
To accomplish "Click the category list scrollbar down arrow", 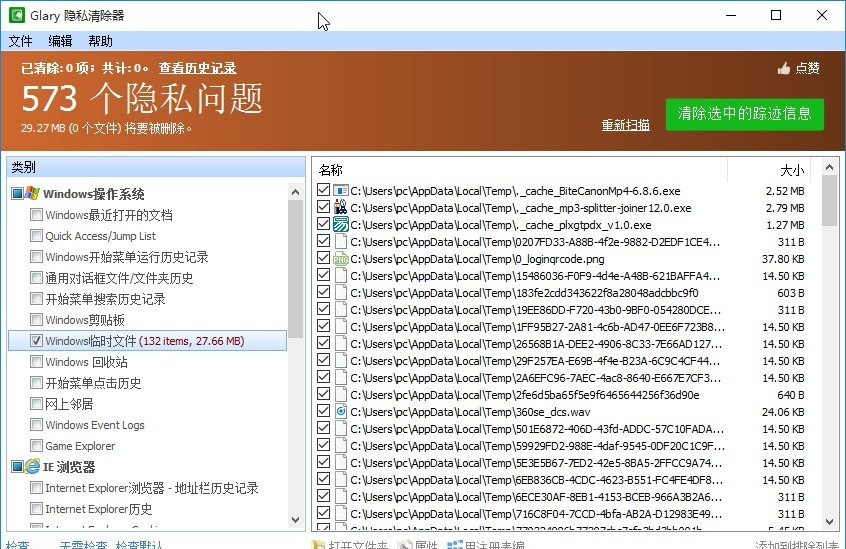I will 296,519.
